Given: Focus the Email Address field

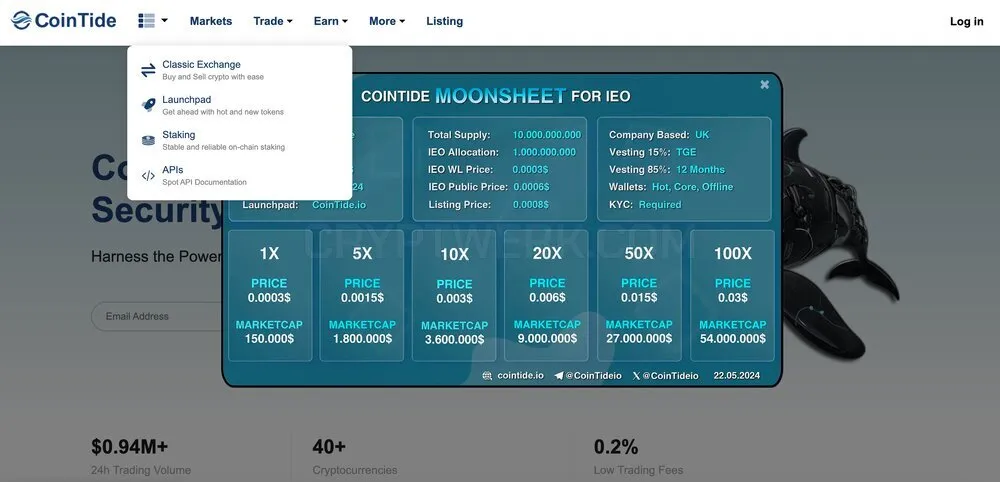Looking at the screenshot, I should click(158, 316).
